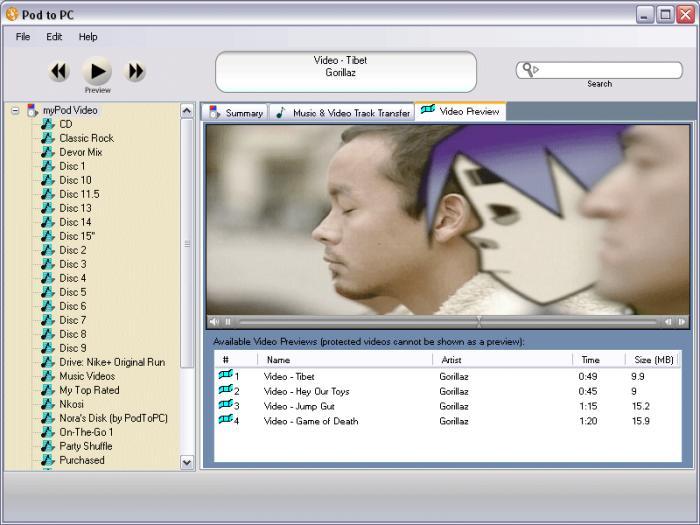700x525 pixels.
Task: Open the File menu
Action: coord(23,37)
